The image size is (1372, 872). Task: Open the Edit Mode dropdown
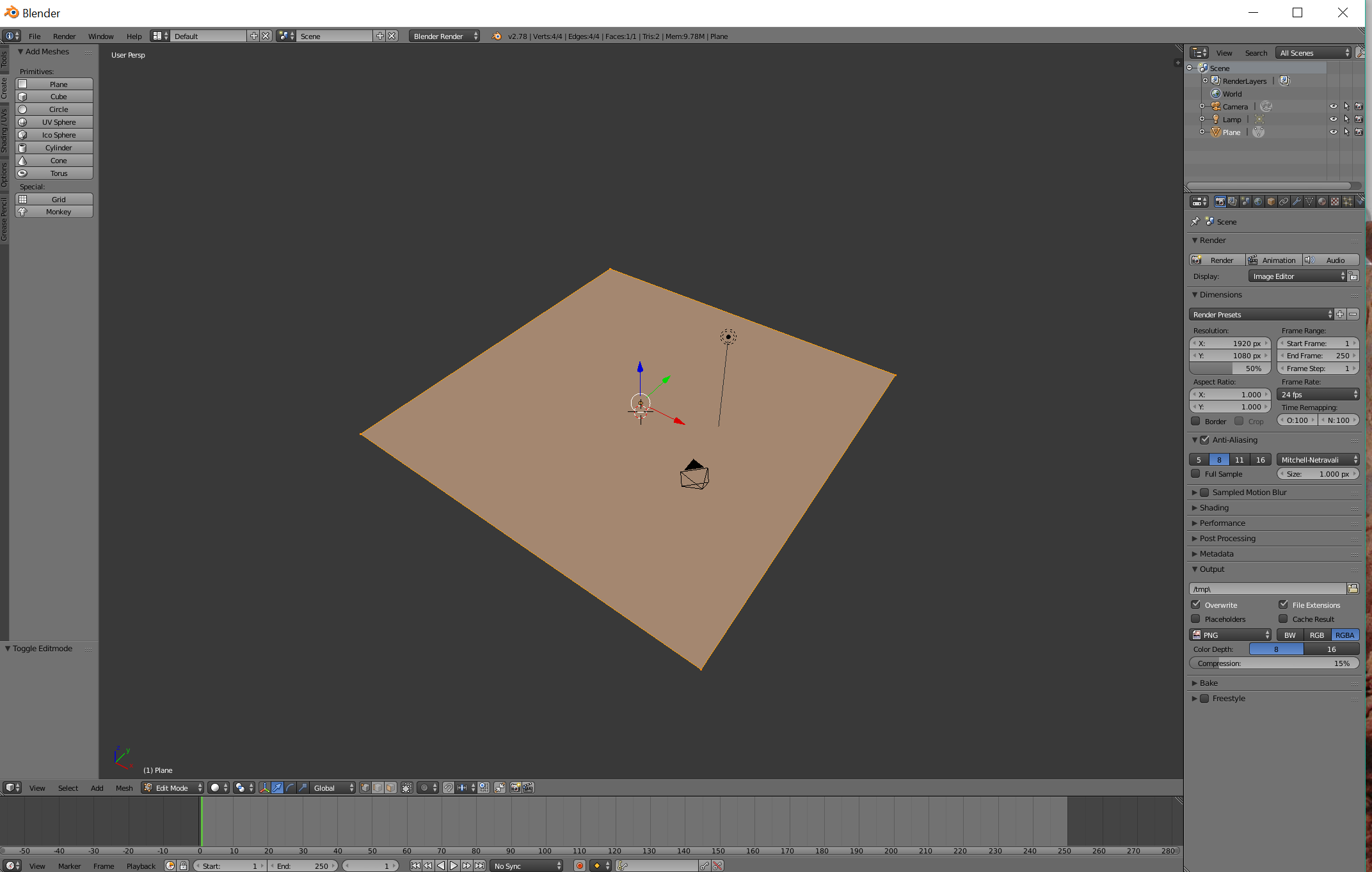pyautogui.click(x=172, y=788)
